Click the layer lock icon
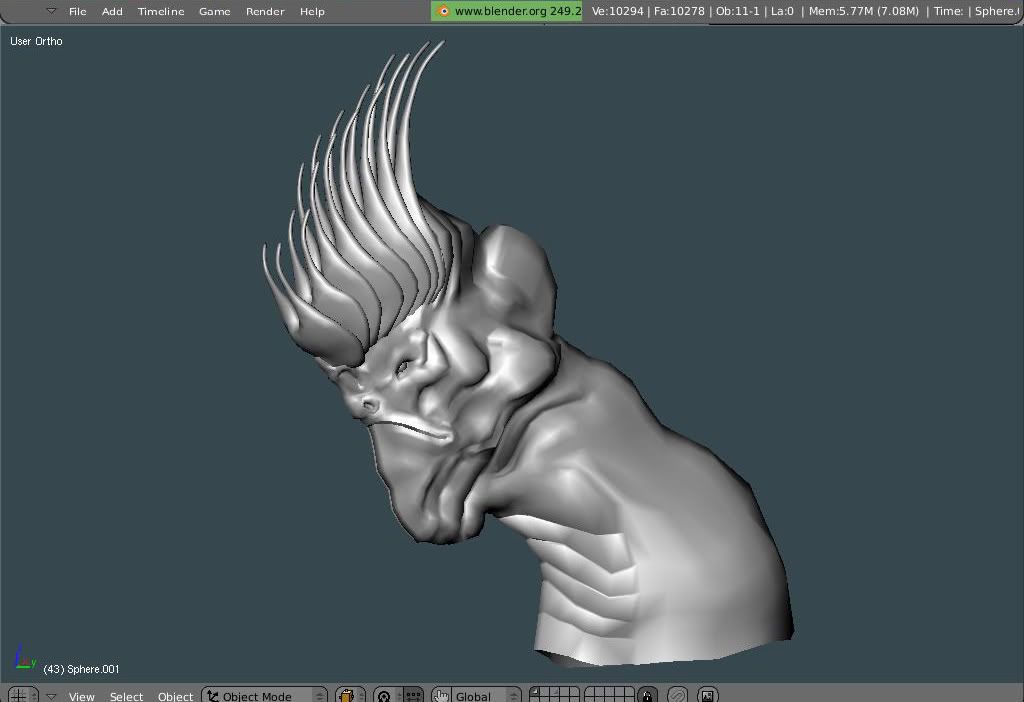This screenshot has width=1024, height=702. tap(648, 695)
